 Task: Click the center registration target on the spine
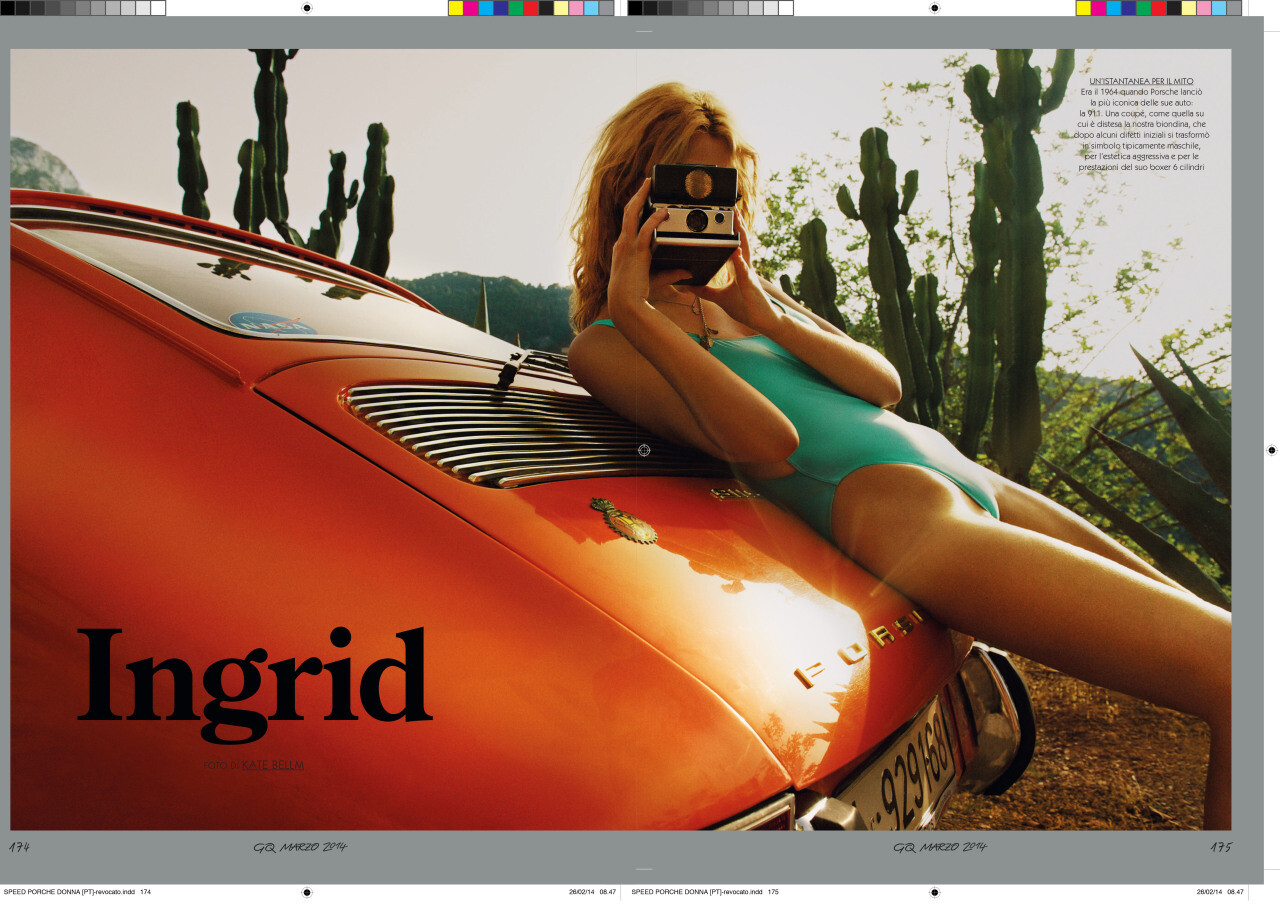point(644,450)
